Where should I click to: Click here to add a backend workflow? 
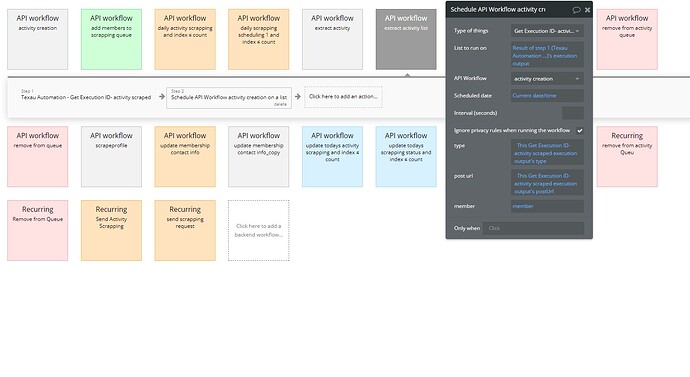[x=259, y=231]
